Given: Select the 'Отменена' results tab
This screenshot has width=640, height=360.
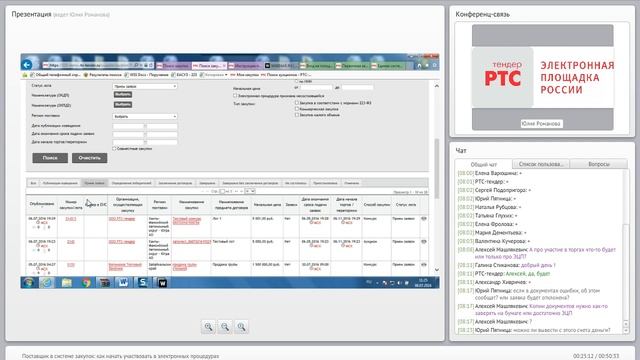Looking at the screenshot, I should pos(351,183).
